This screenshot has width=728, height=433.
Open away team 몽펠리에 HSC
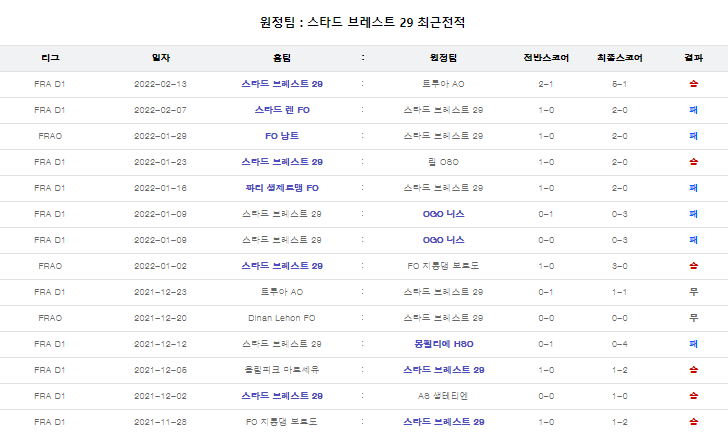pos(443,344)
